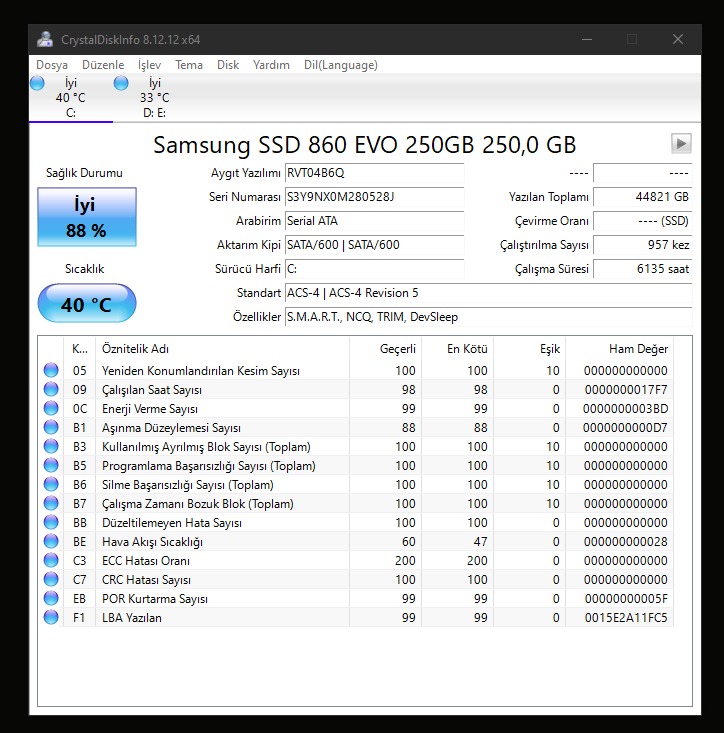Select Kullanılmış Ayrılmış Blok Sayısı row
Screen dimensions: 724x733
tap(356, 446)
